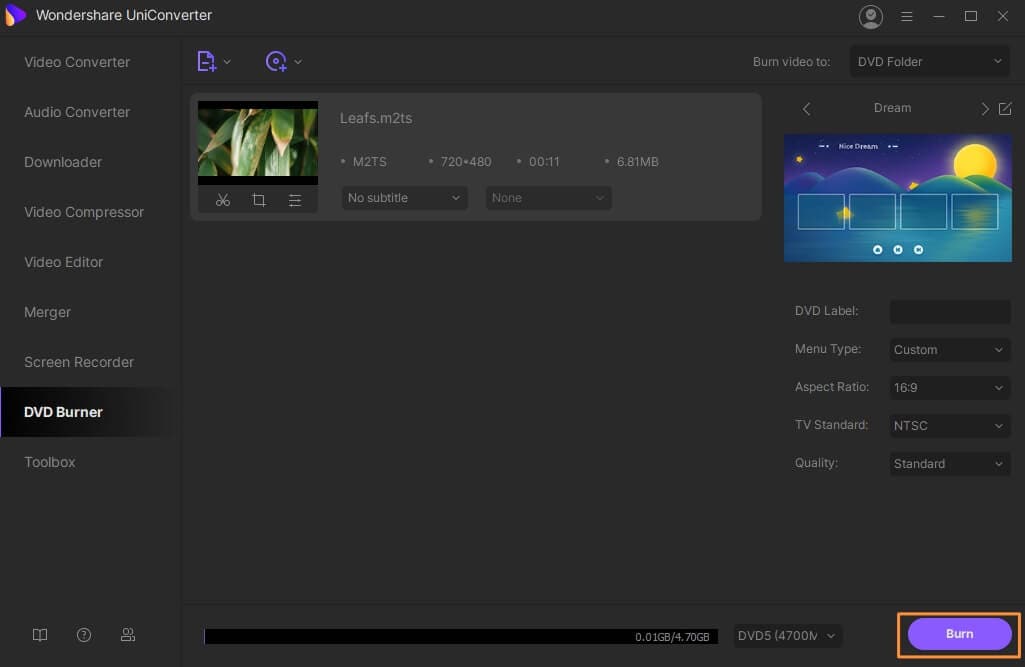
Task: Expand the Load DVD dropdown arrow
Action: pyautogui.click(x=298, y=62)
